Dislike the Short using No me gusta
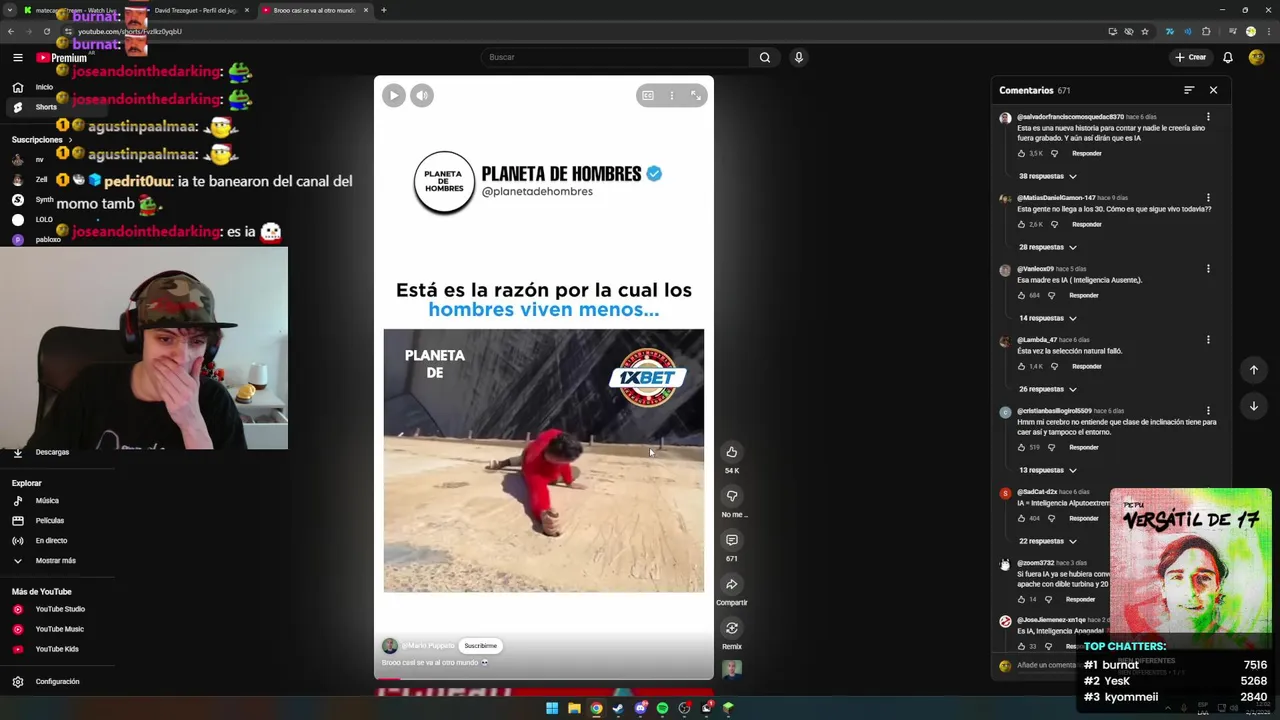The height and width of the screenshot is (720, 1280). pyautogui.click(x=732, y=496)
